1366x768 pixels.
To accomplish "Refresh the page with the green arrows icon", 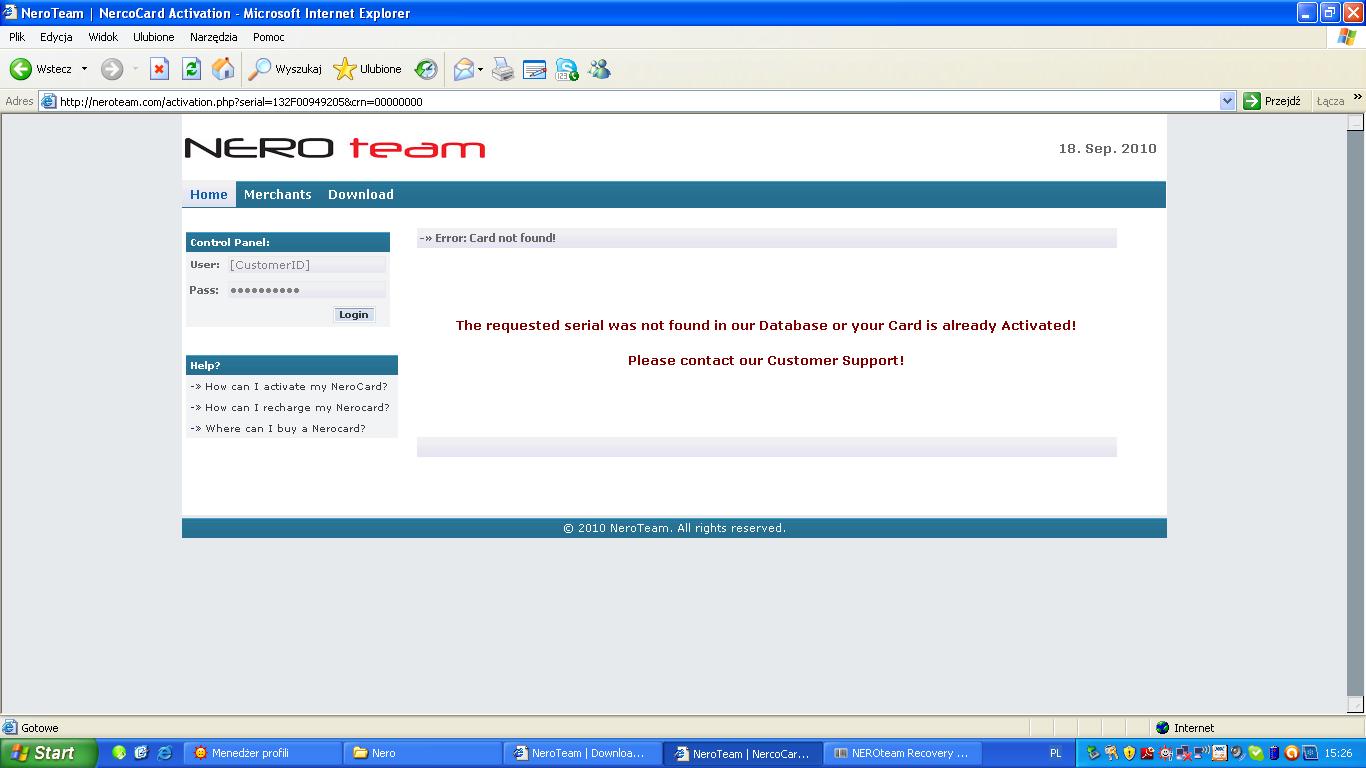I will point(191,69).
